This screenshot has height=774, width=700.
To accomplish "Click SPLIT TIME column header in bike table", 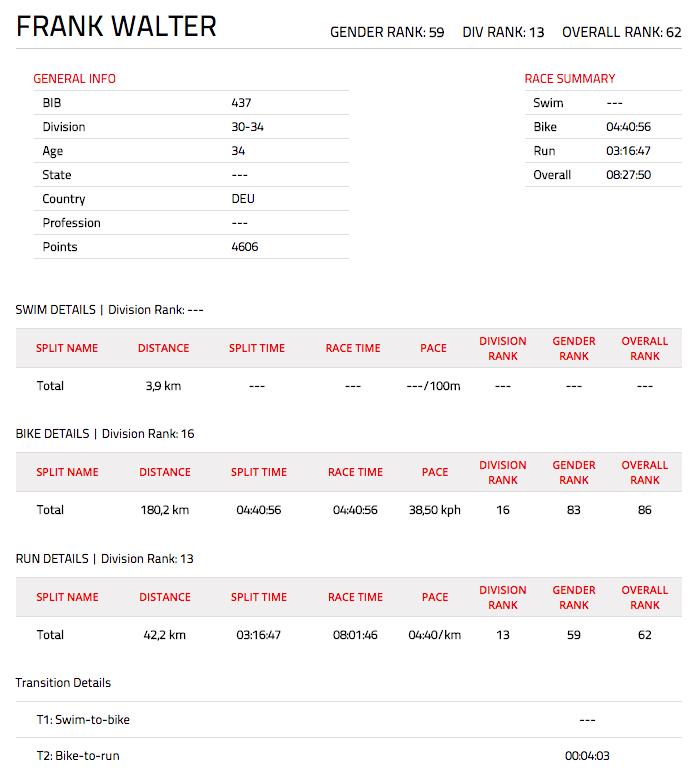I will point(259,472).
